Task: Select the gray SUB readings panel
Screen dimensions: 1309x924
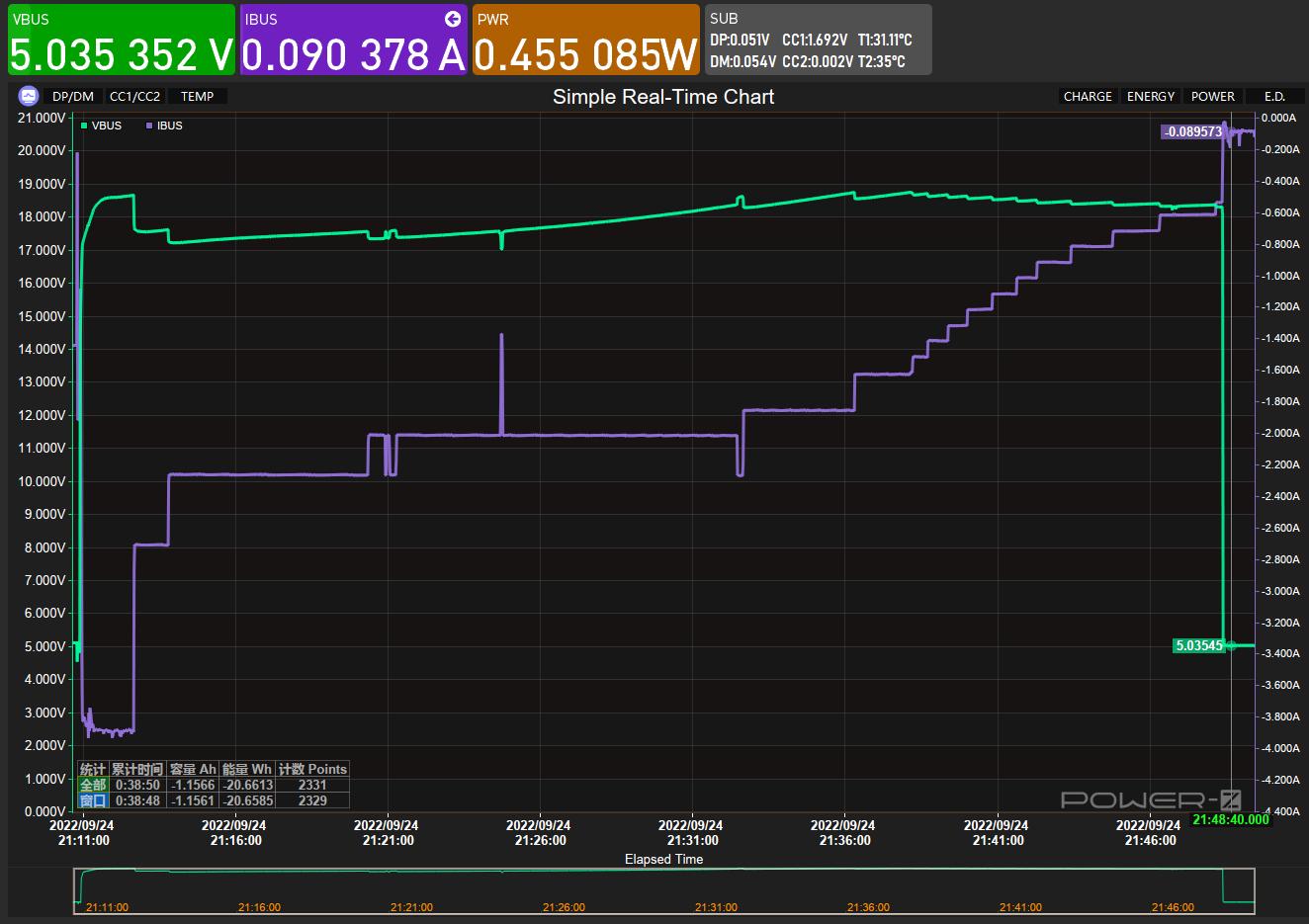Action: pos(818,40)
